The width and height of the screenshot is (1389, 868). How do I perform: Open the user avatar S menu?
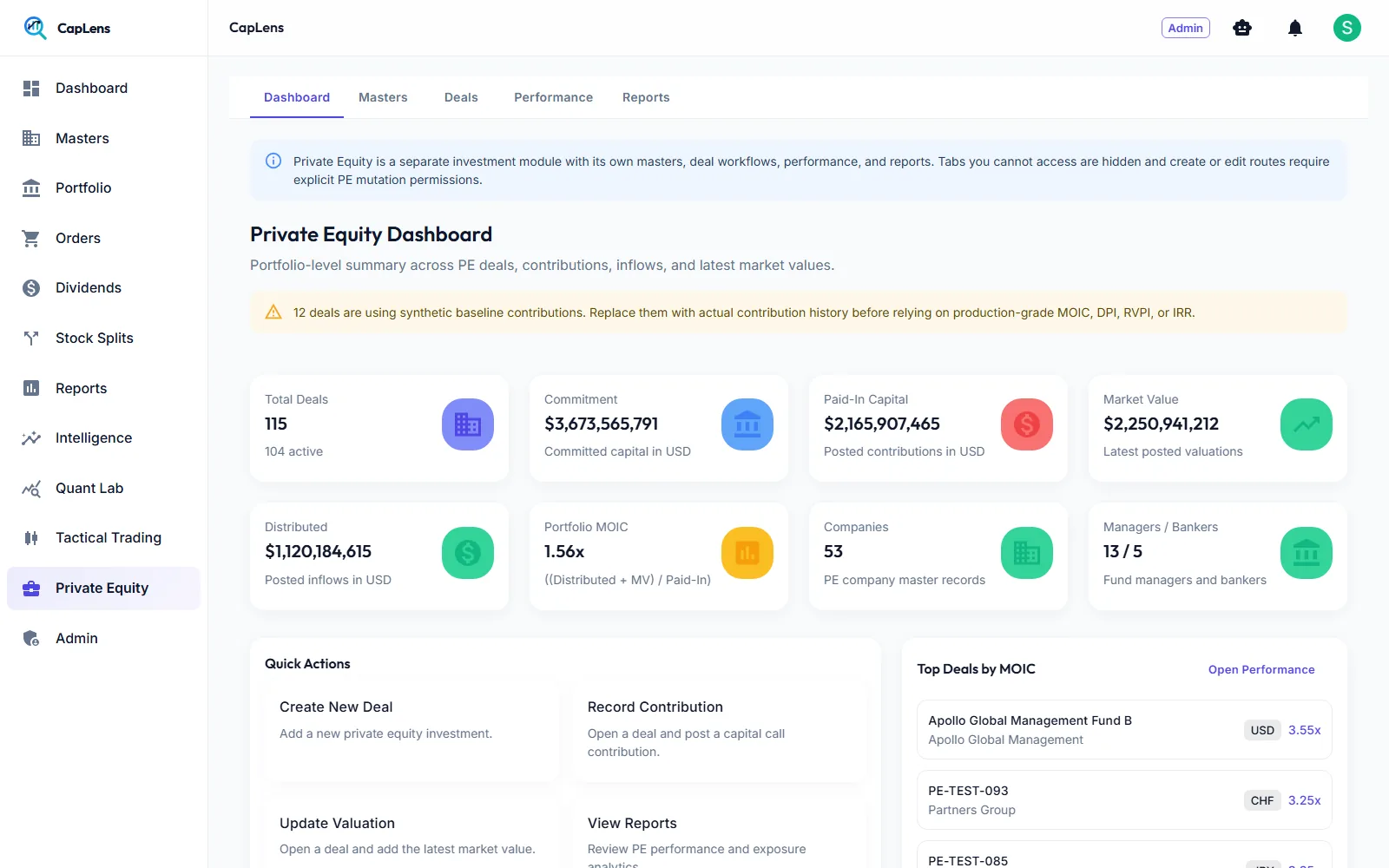click(1347, 28)
